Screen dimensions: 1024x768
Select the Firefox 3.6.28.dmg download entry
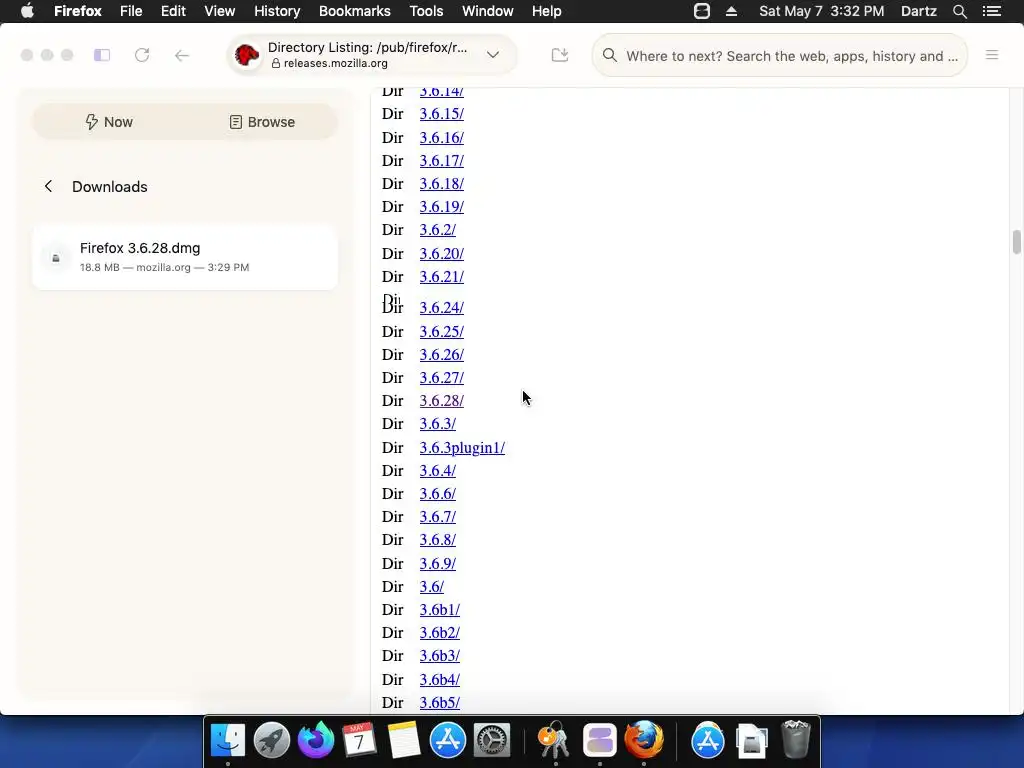tap(185, 257)
